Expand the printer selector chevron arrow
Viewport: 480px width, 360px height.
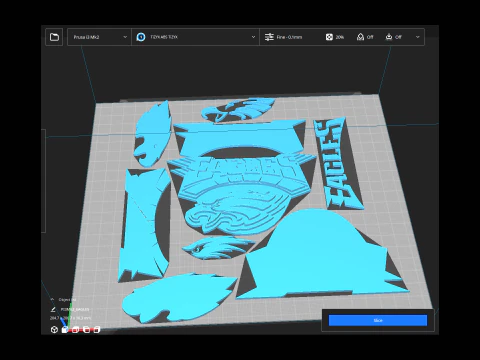coord(125,37)
